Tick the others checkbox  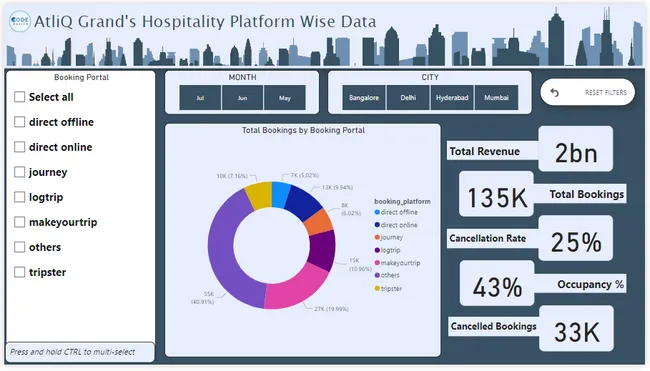pos(19,247)
